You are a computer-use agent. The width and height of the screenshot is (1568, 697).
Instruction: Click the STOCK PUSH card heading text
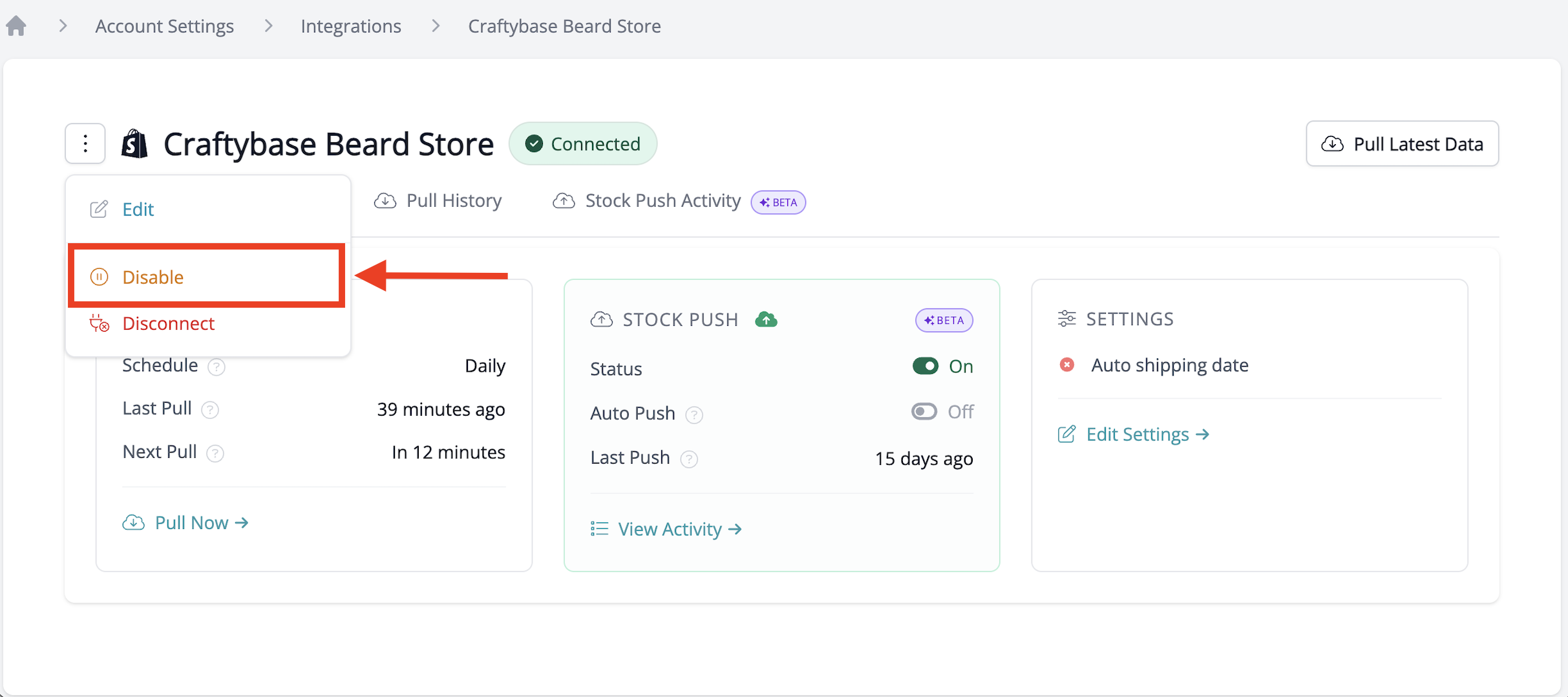pos(681,319)
